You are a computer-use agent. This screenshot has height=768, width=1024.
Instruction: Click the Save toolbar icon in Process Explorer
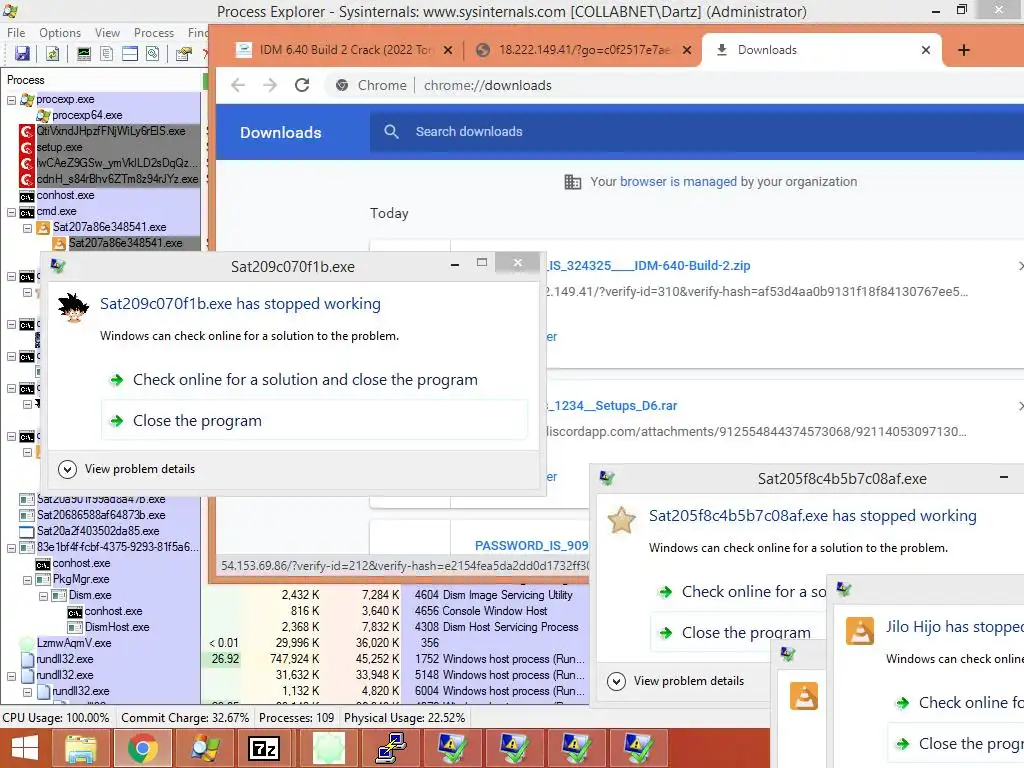pyautogui.click(x=22, y=54)
